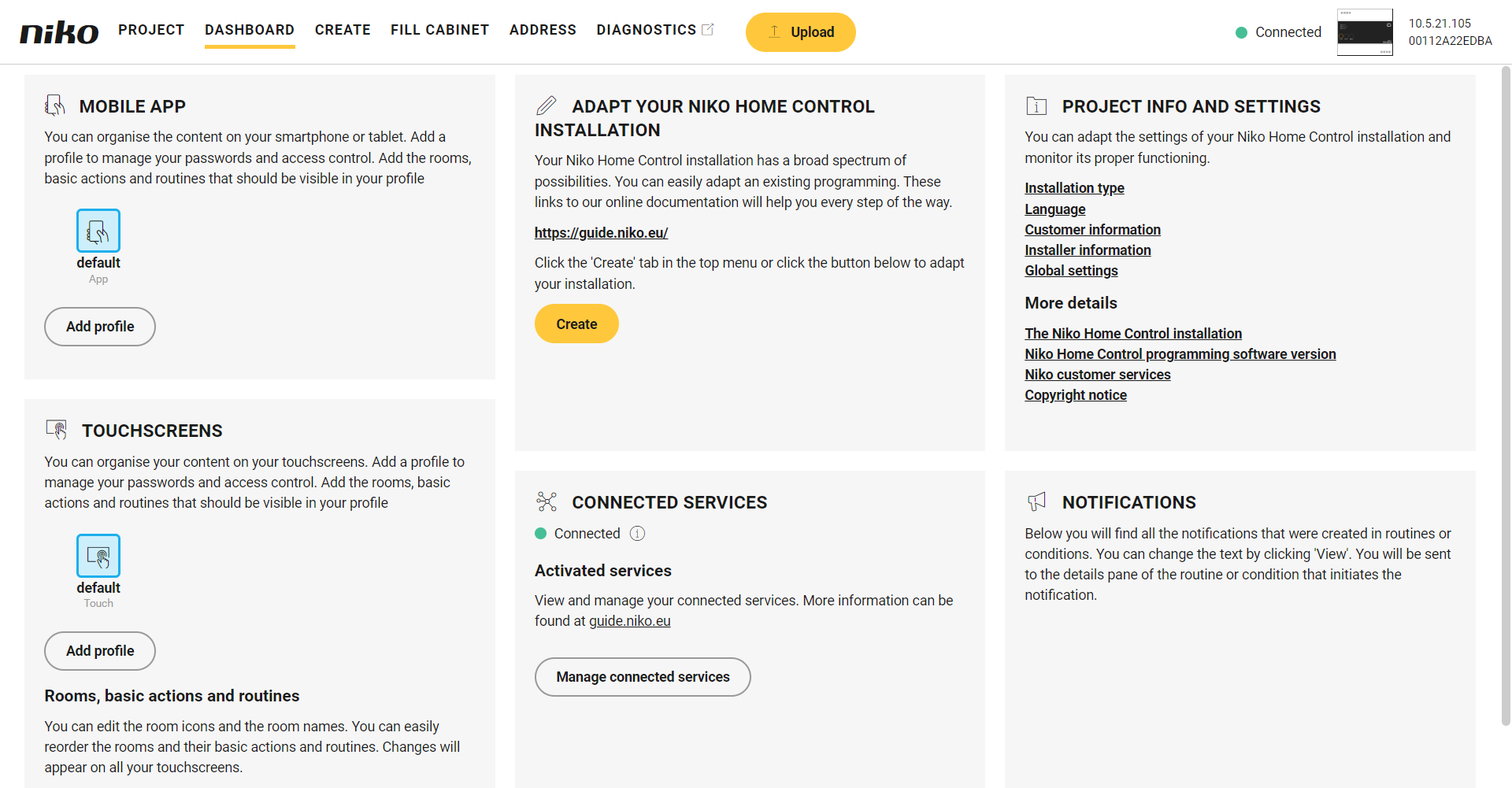Open the PROJECT tab

pyautogui.click(x=151, y=30)
